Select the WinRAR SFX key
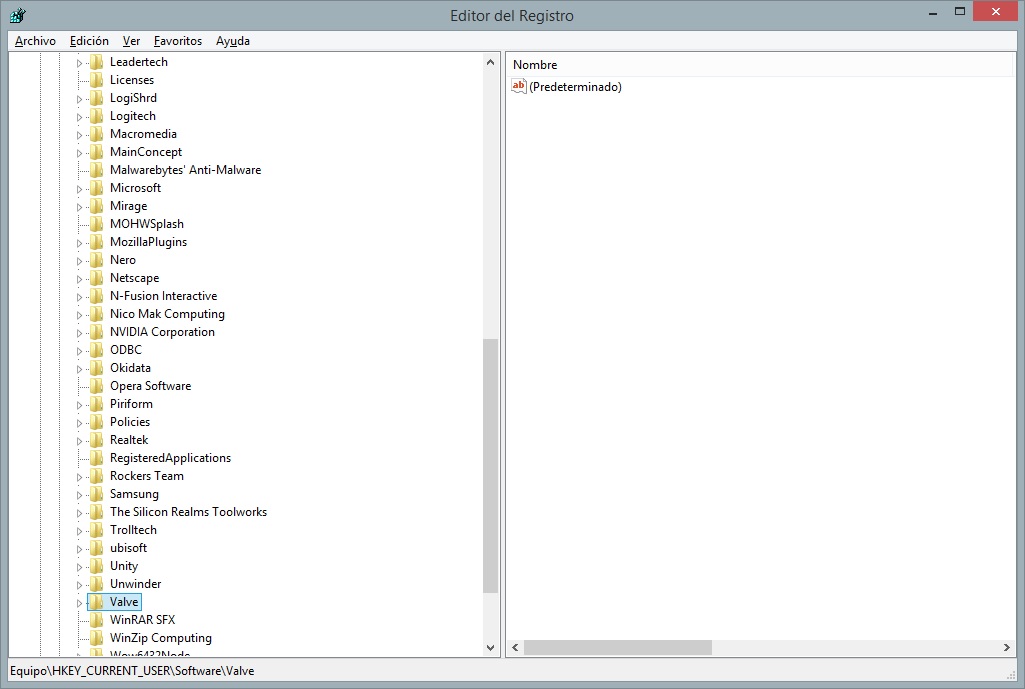The width and height of the screenshot is (1025, 689). coord(143,620)
